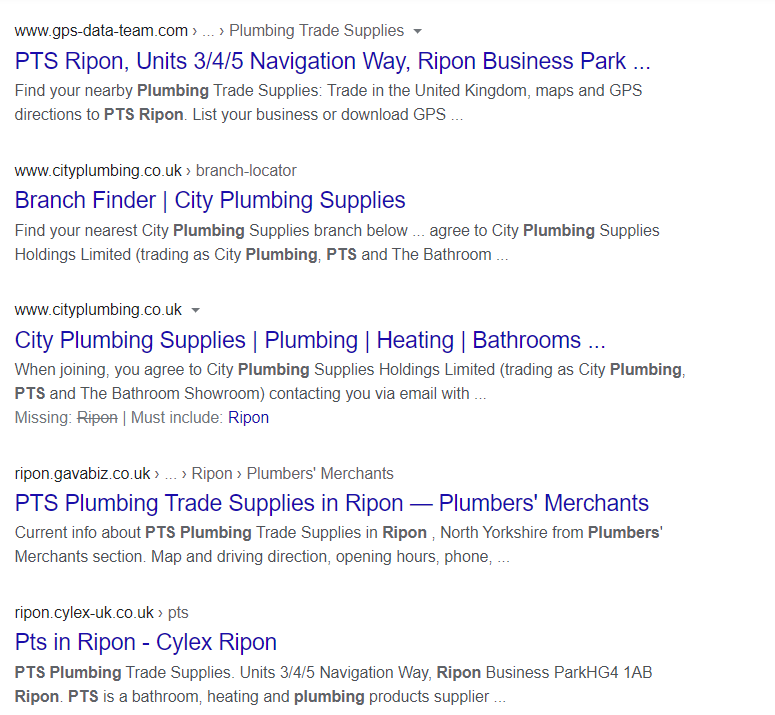Click the blue Ripon must-include link

[248, 418]
